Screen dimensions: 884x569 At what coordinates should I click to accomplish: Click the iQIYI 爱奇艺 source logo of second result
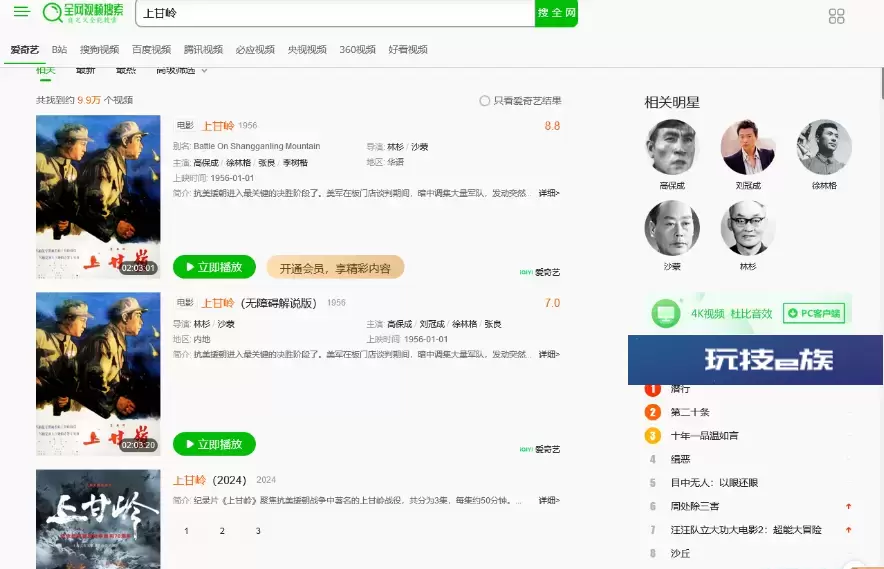[540, 449]
